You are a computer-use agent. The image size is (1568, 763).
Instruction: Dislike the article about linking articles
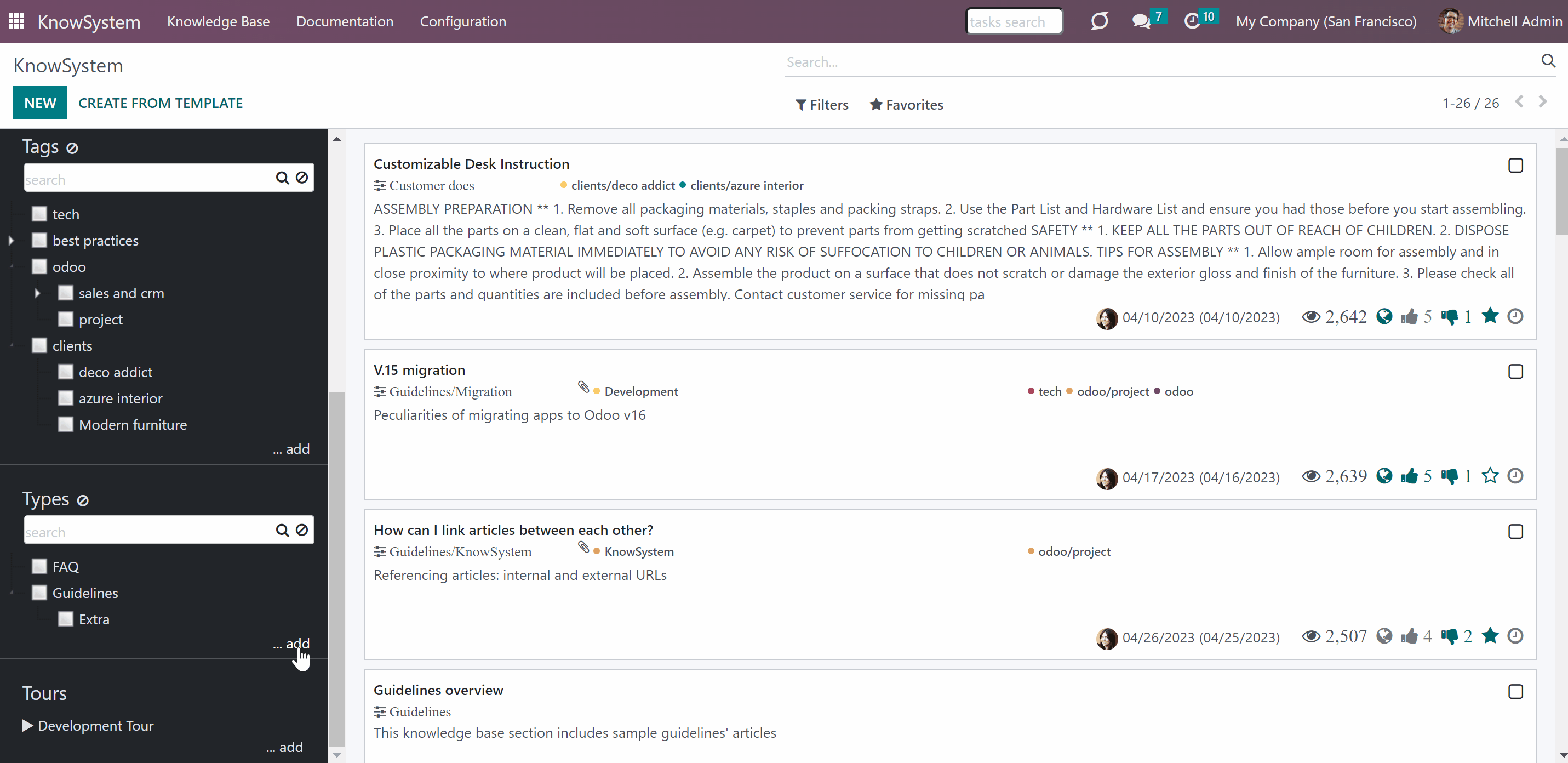point(1449,636)
